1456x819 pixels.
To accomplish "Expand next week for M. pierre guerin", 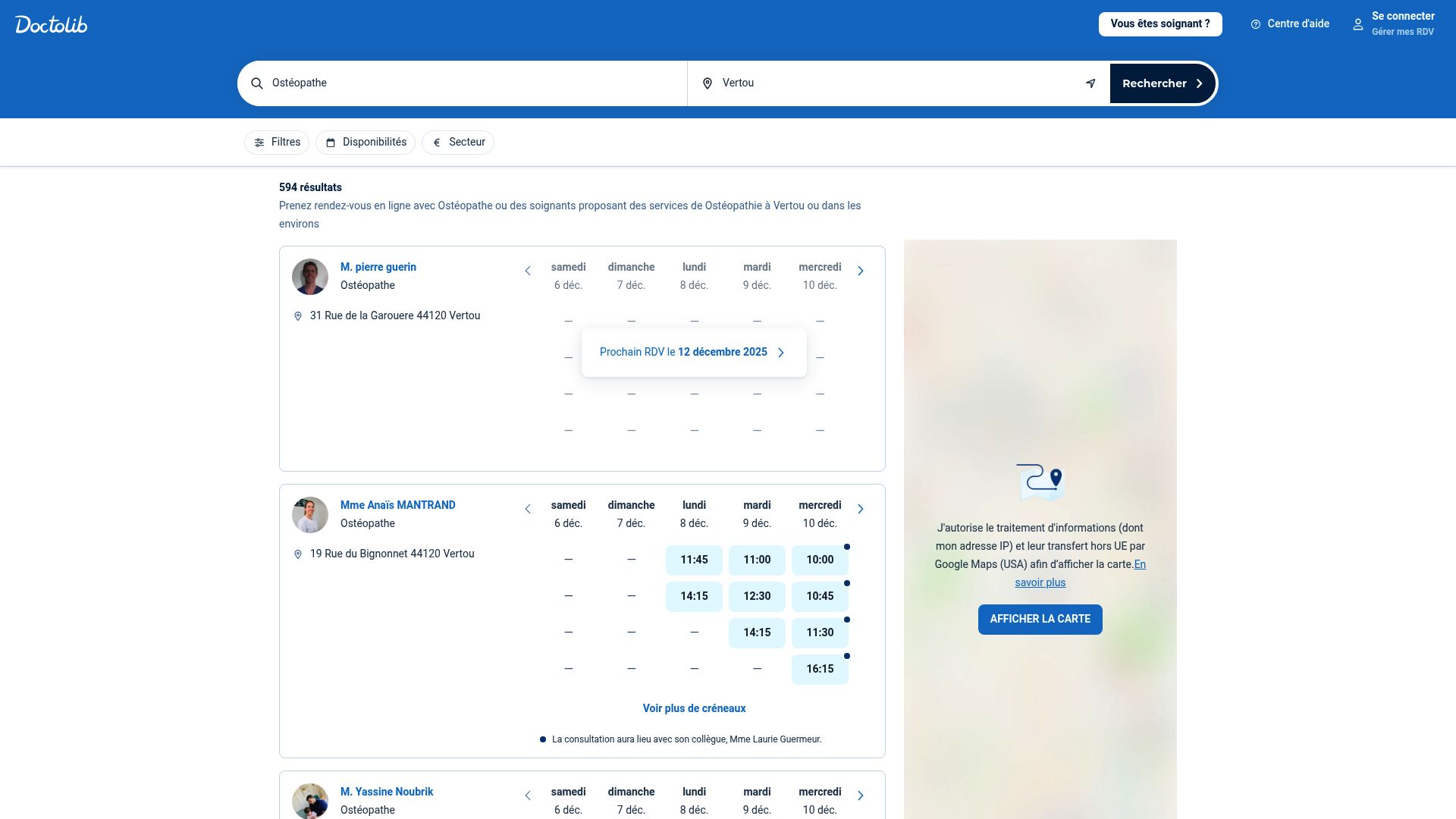I will [861, 270].
